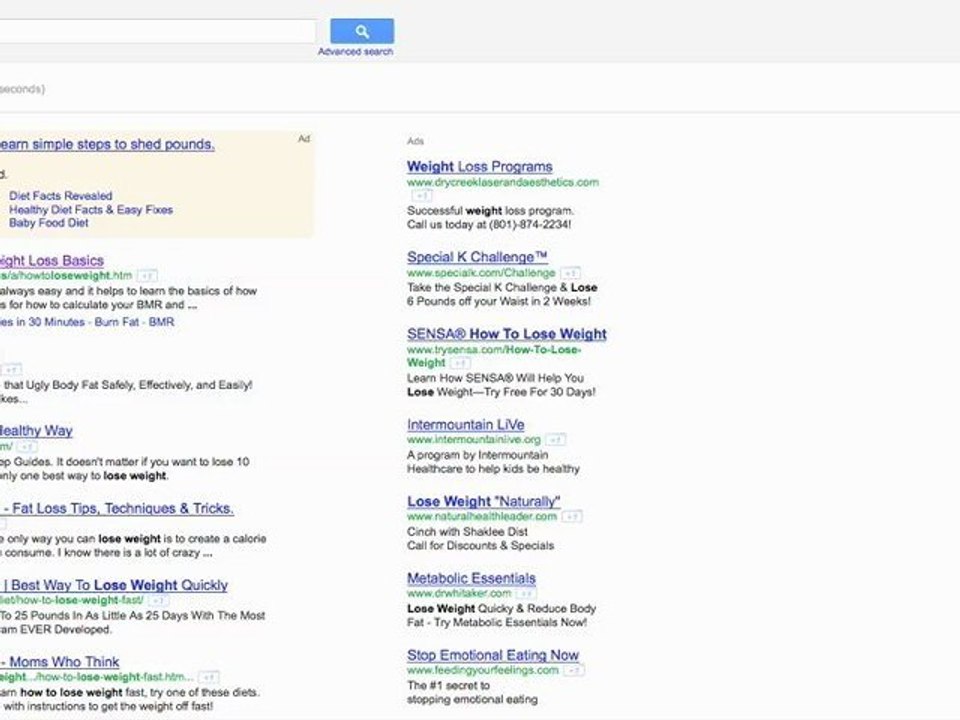This screenshot has height=720, width=960.
Task: Open the Baby Food Diet sitelink
Action: click(x=49, y=223)
